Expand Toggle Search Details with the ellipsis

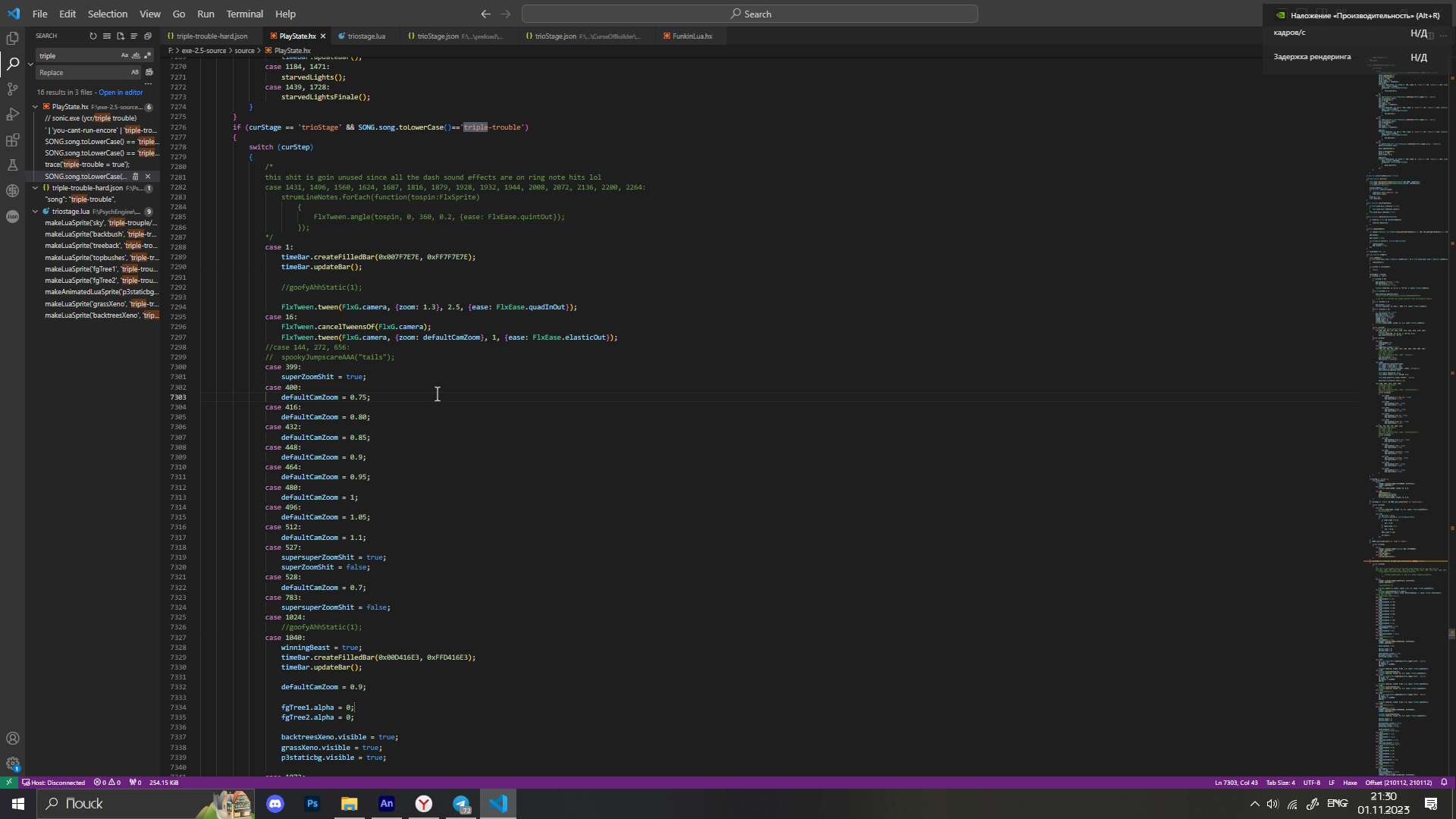pos(148,83)
